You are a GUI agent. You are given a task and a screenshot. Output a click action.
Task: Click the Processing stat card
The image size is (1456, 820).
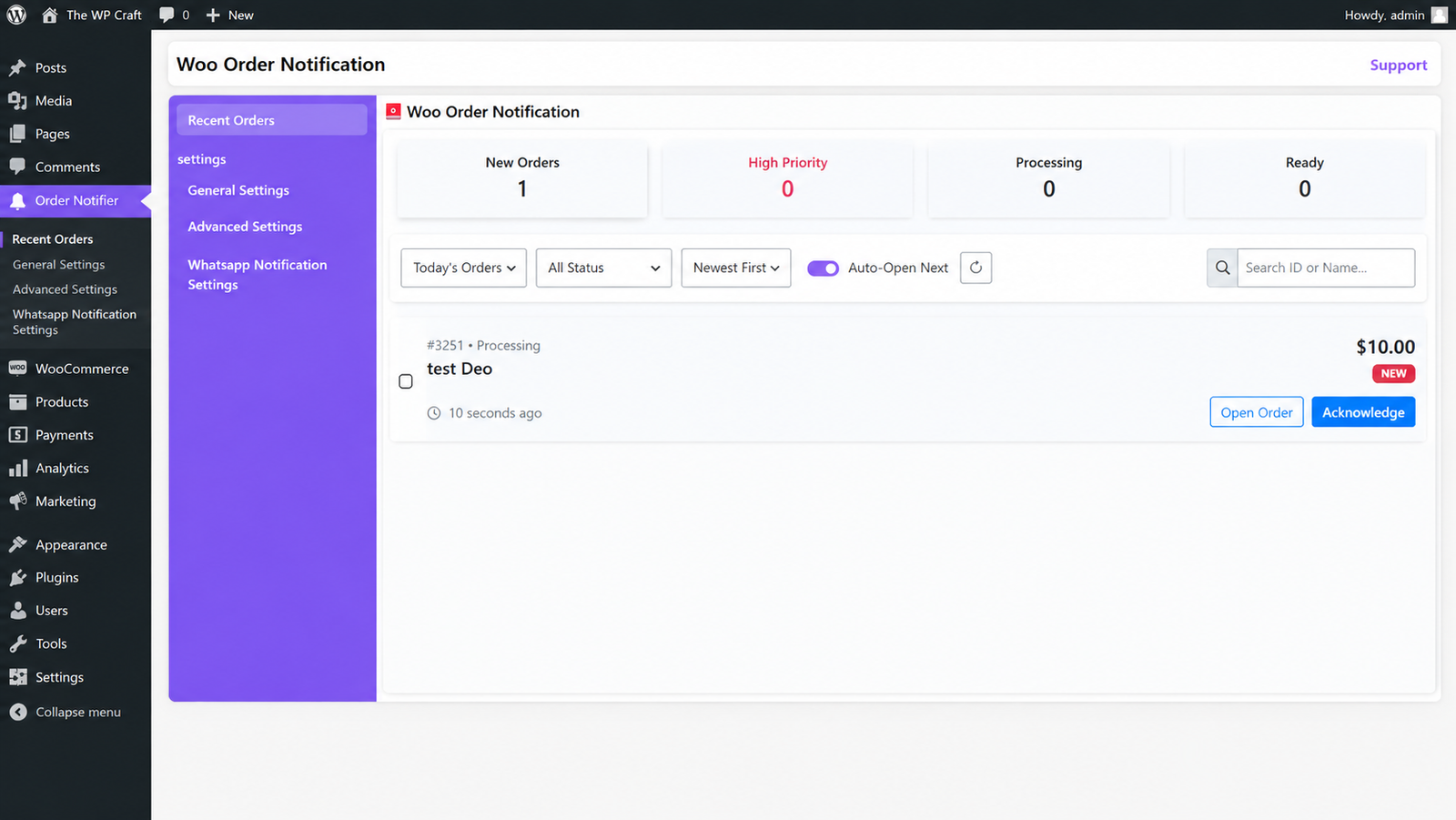pos(1048,178)
